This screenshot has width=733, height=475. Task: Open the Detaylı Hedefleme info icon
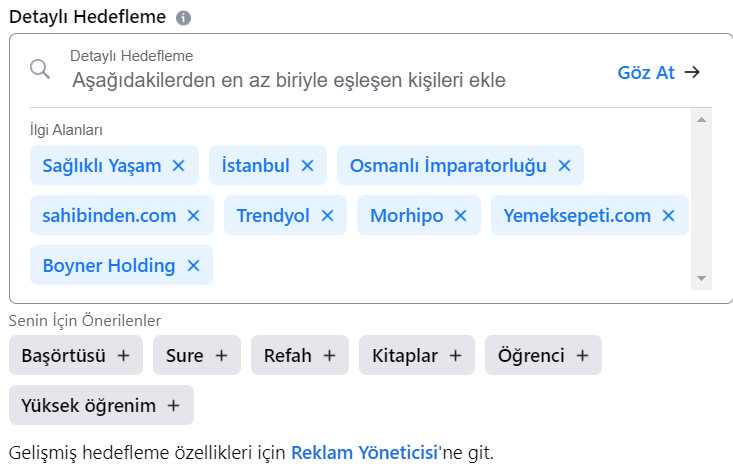point(183,18)
